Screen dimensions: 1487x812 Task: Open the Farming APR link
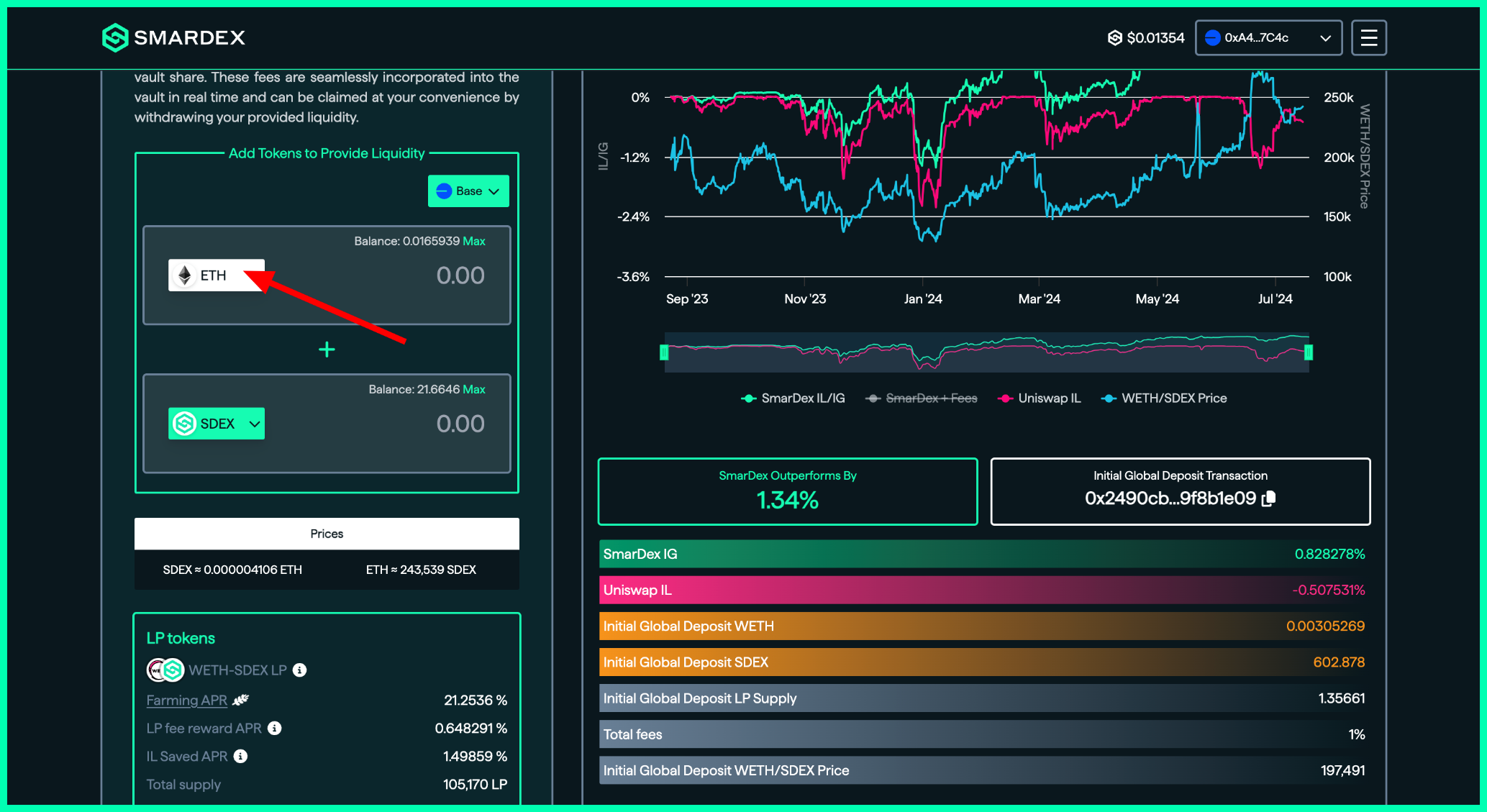pos(186,700)
